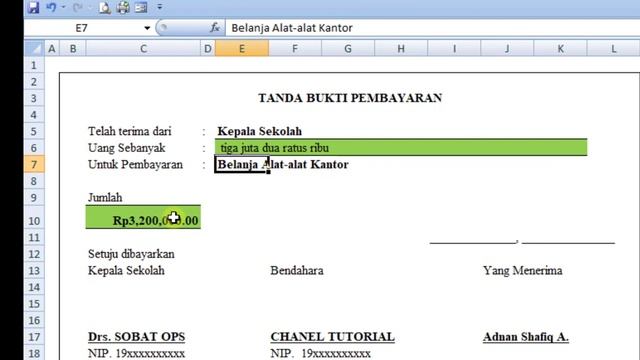Click green cell tiga juta dua ratus ribu
The height and width of the screenshot is (360, 640).
[401, 147]
